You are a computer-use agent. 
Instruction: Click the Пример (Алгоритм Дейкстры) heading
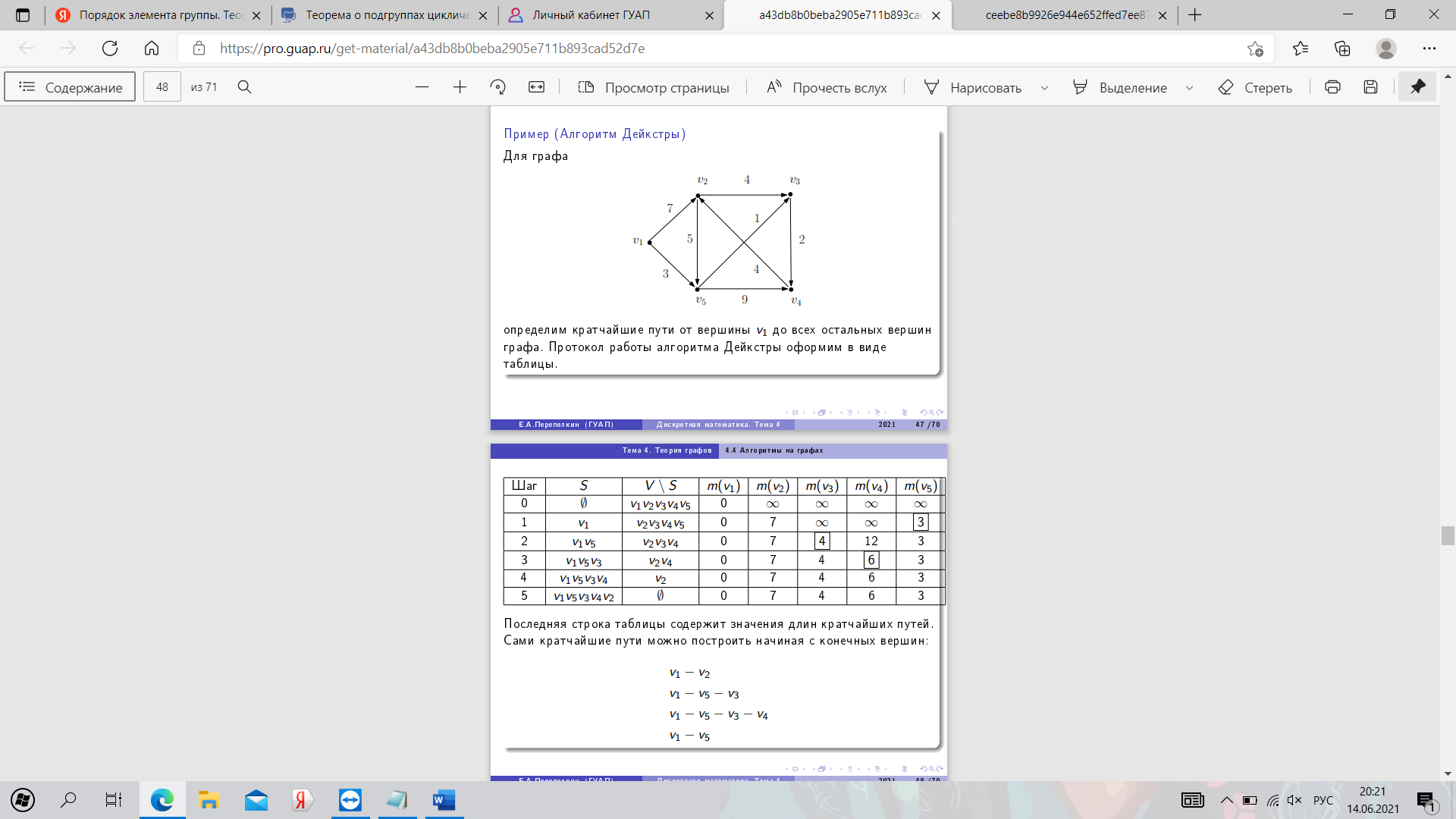pos(595,134)
